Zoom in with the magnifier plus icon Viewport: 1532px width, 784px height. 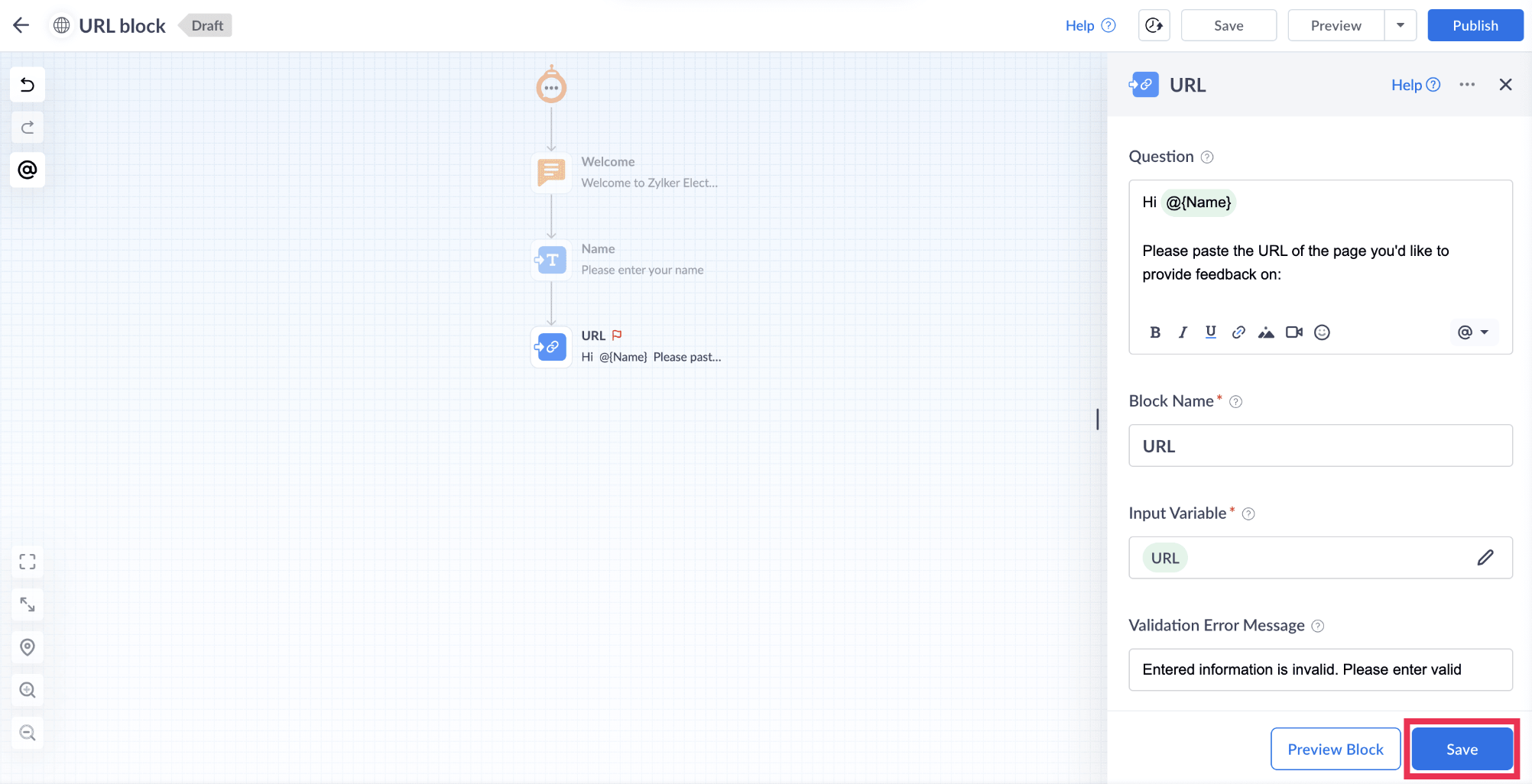tap(28, 690)
